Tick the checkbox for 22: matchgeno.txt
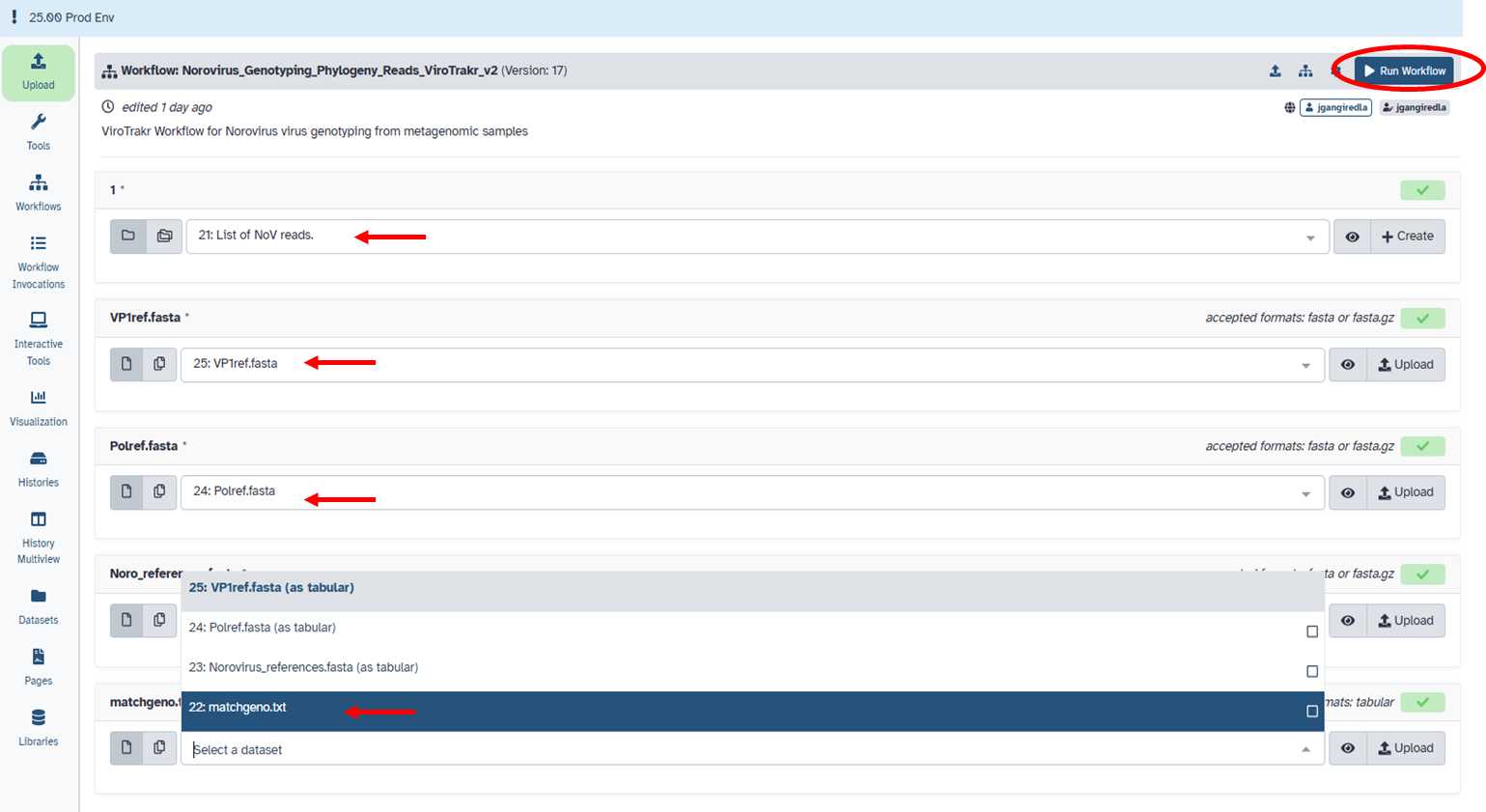The width and height of the screenshot is (1486, 812). pos(1311,712)
